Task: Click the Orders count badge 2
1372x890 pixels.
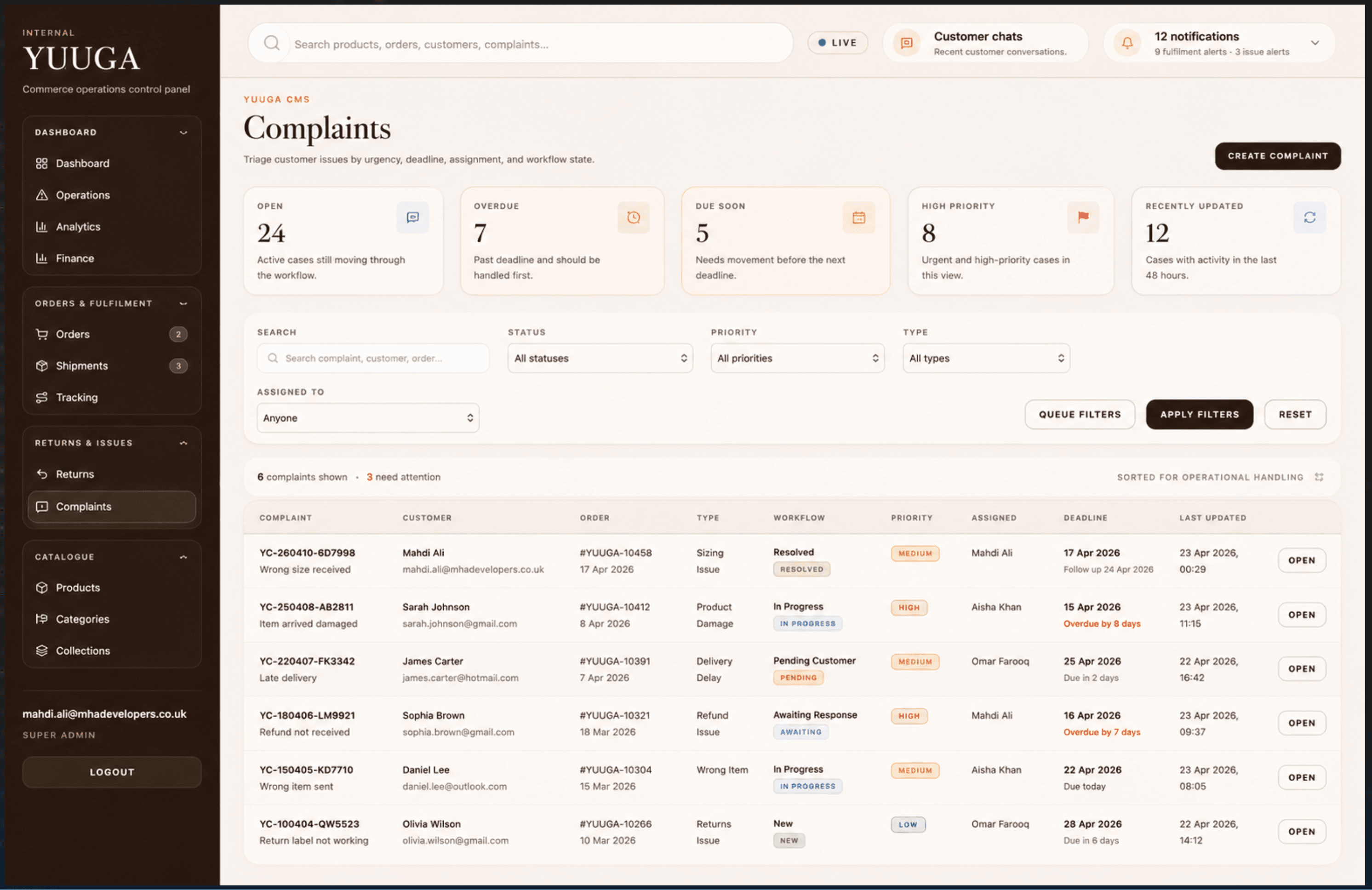Action: (x=178, y=334)
